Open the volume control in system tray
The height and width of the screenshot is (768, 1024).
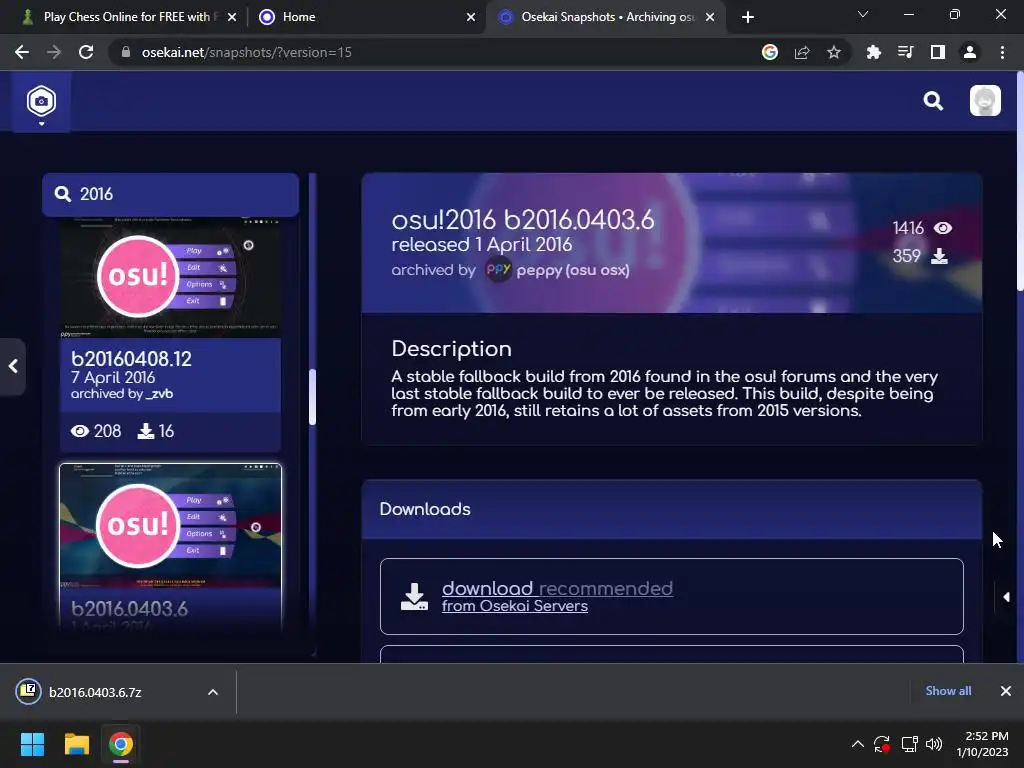coord(934,744)
